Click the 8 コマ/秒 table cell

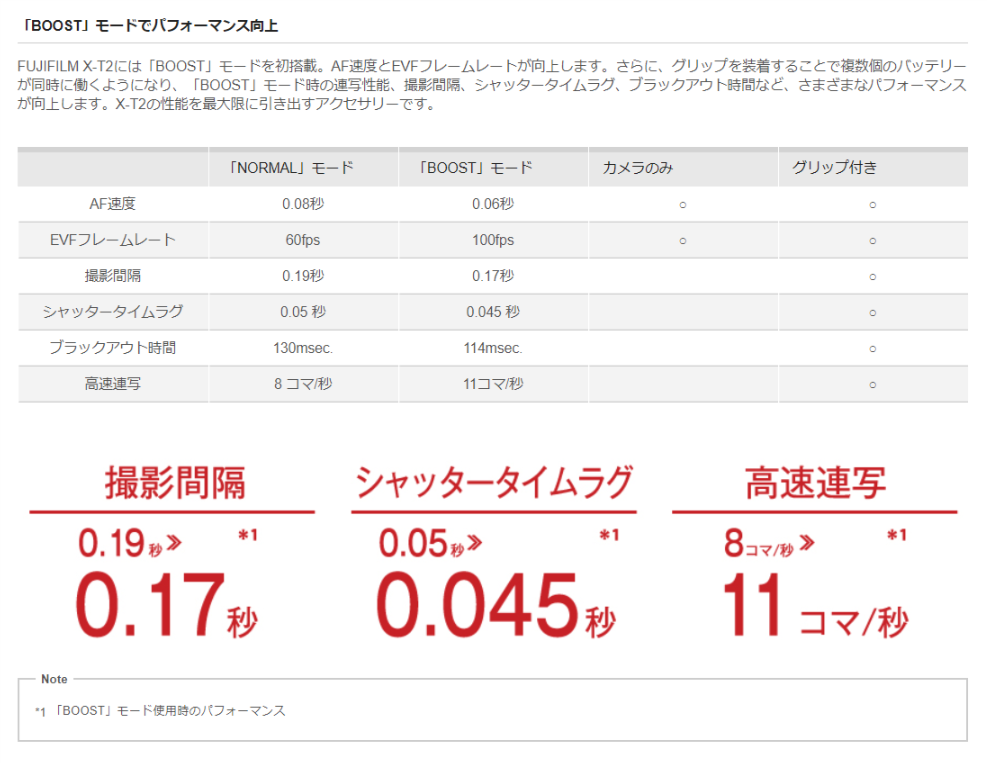[x=303, y=383]
